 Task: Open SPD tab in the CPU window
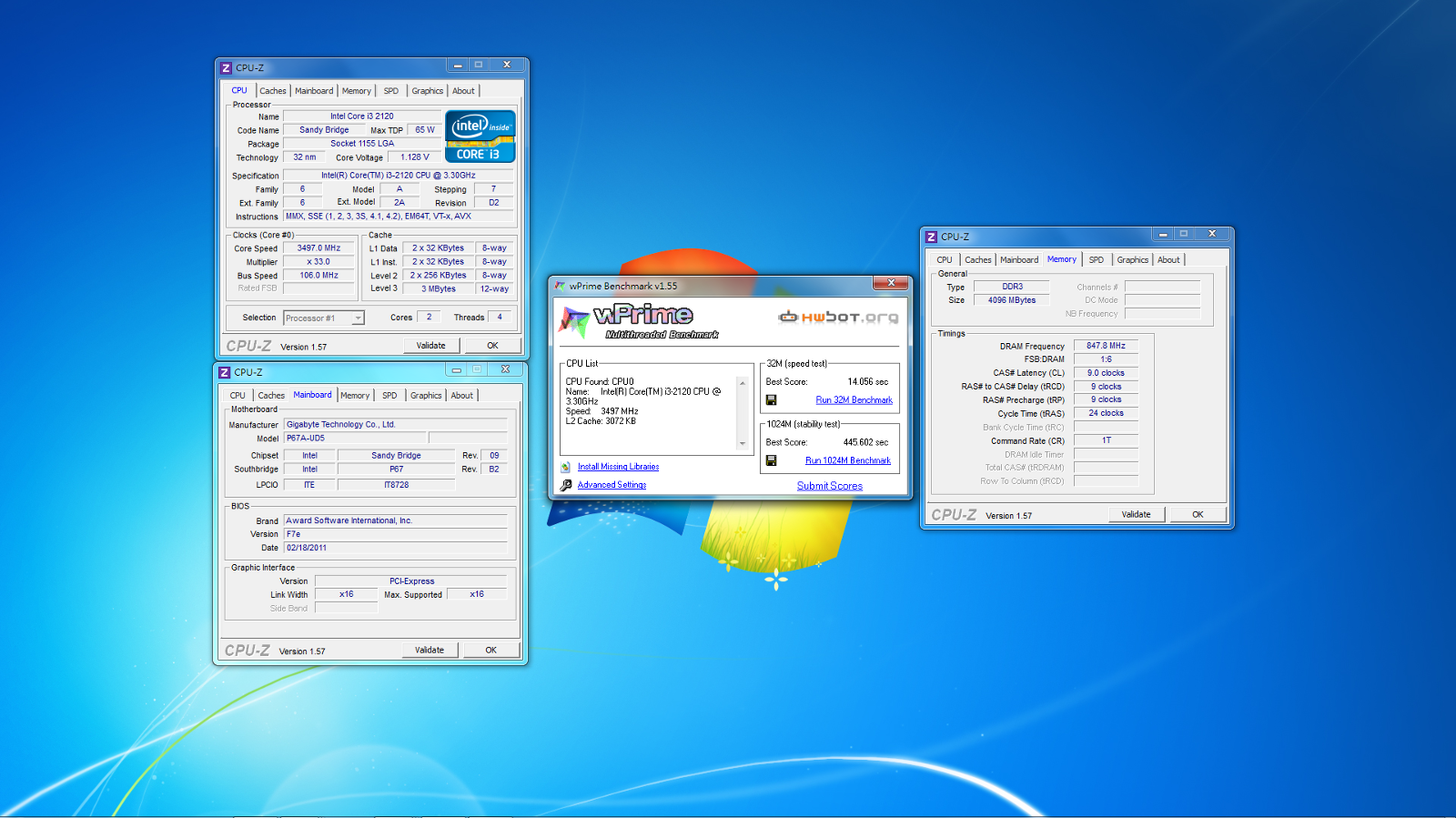[x=390, y=91]
